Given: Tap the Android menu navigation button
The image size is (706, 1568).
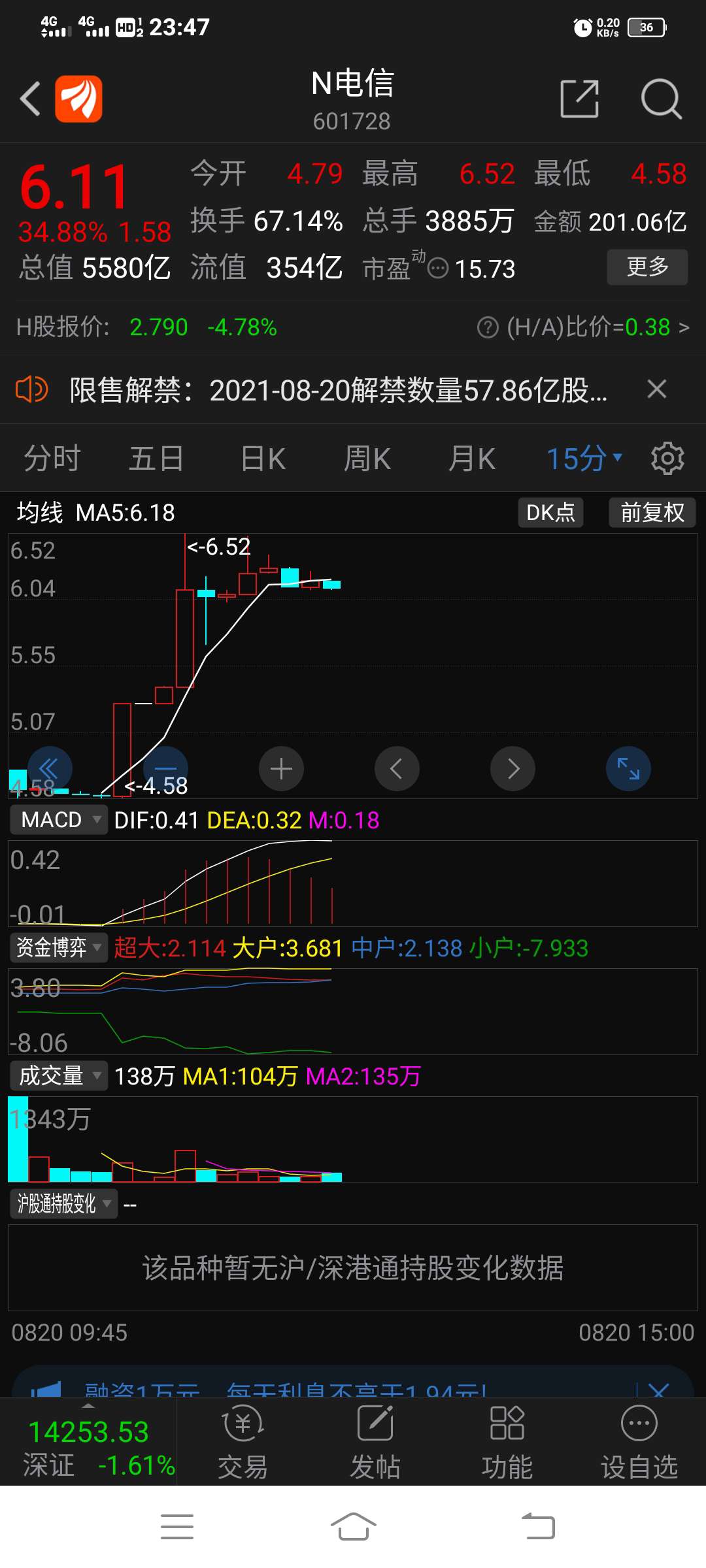Looking at the screenshot, I should click(x=177, y=1527).
